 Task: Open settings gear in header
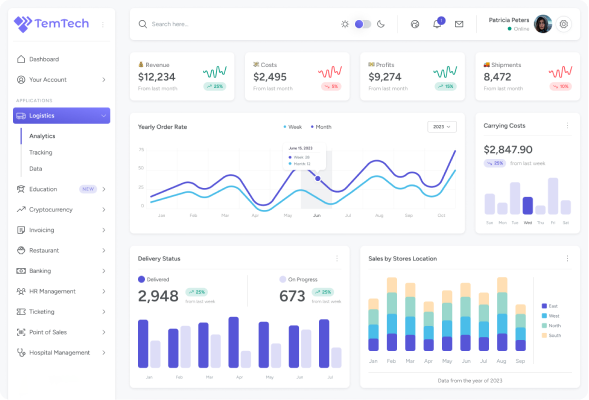(x=563, y=24)
